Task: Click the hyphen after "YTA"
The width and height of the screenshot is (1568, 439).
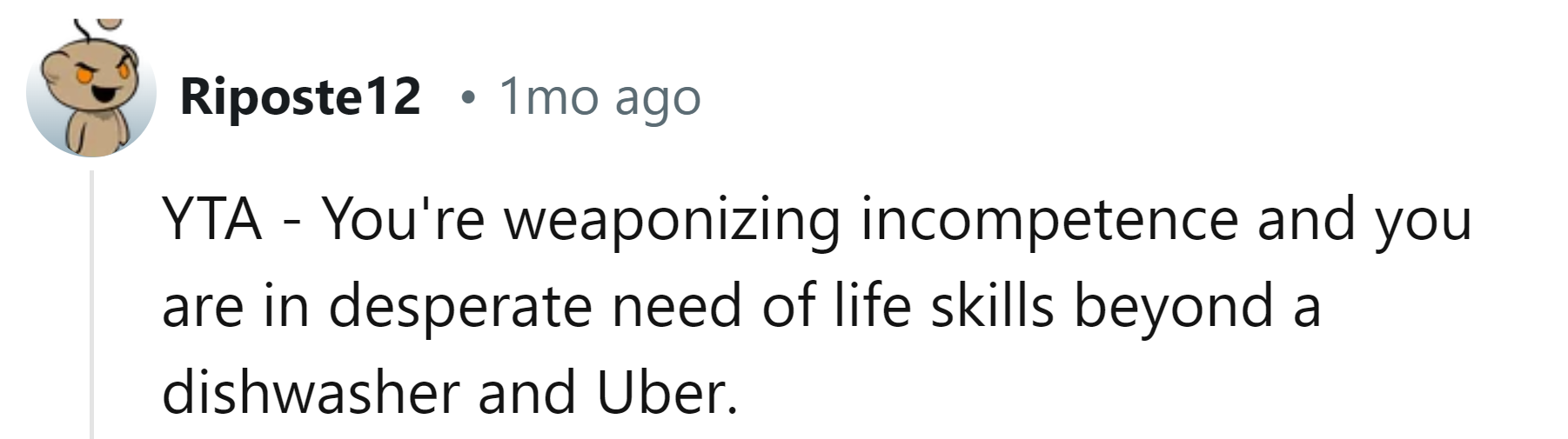Action: click(291, 221)
